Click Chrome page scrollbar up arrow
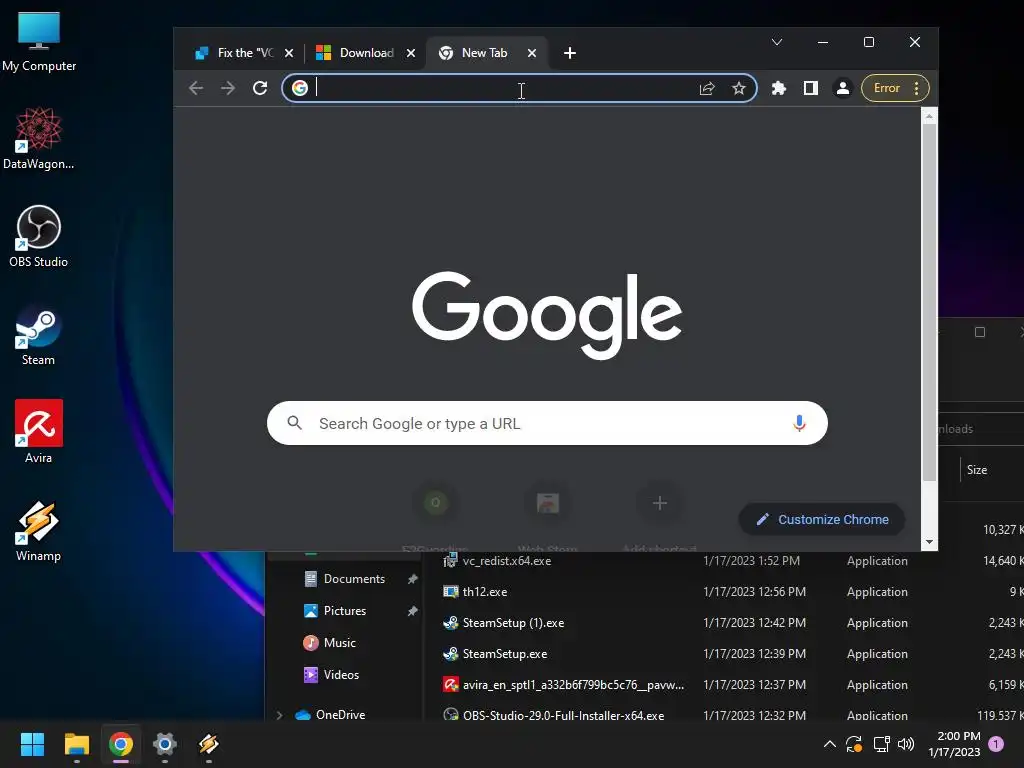Viewport: 1024px width, 768px height. [x=929, y=116]
